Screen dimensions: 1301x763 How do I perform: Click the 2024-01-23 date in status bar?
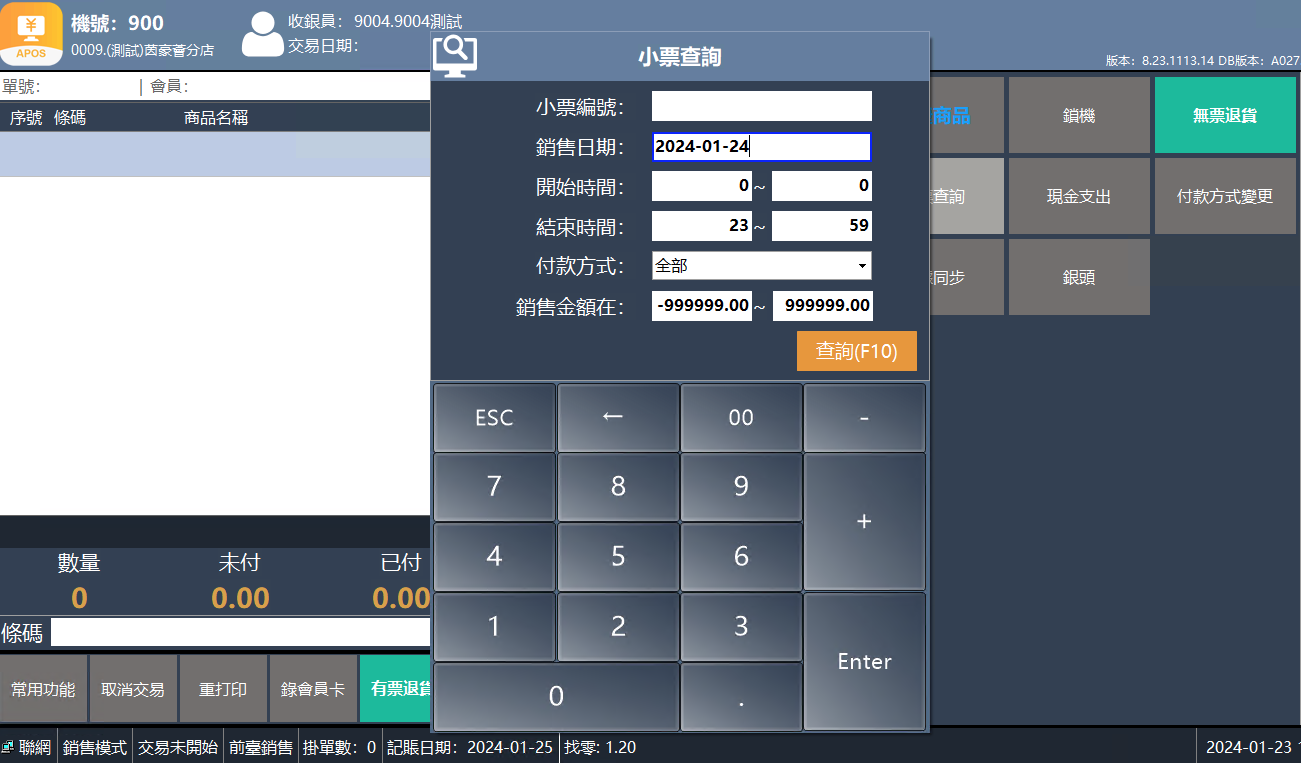point(1249,747)
